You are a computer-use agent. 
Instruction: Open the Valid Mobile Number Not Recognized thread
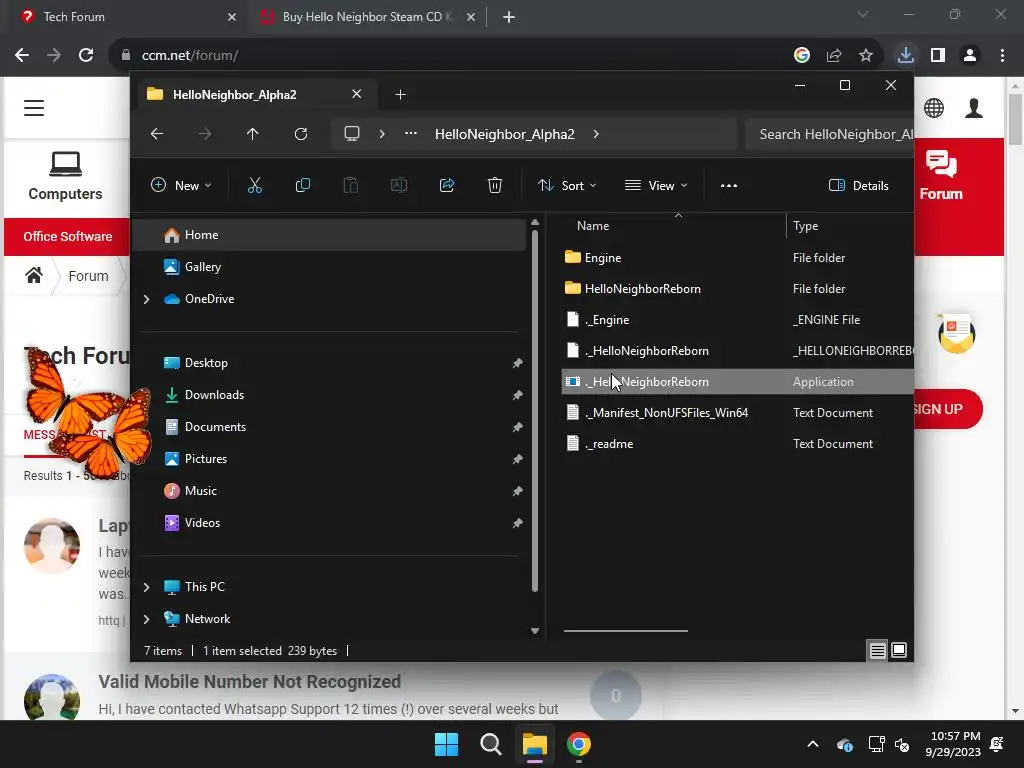click(249, 681)
